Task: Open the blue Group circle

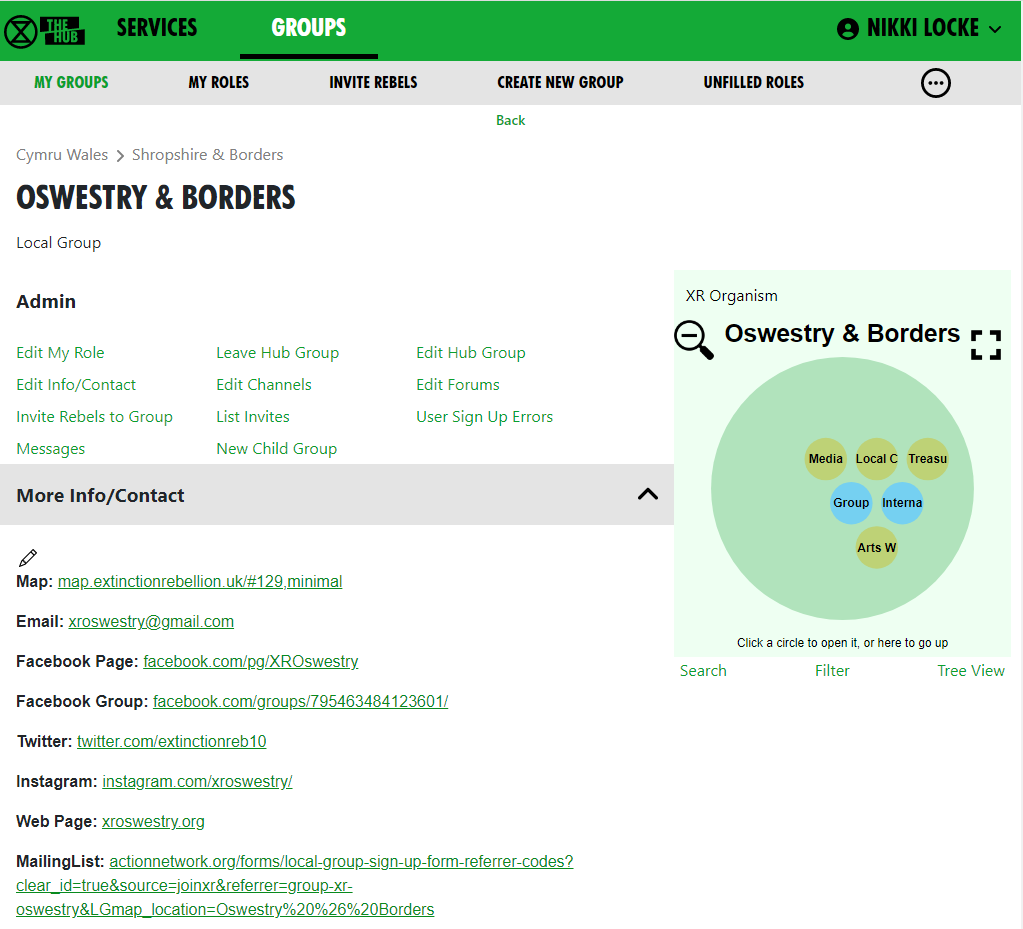Action: click(x=851, y=503)
